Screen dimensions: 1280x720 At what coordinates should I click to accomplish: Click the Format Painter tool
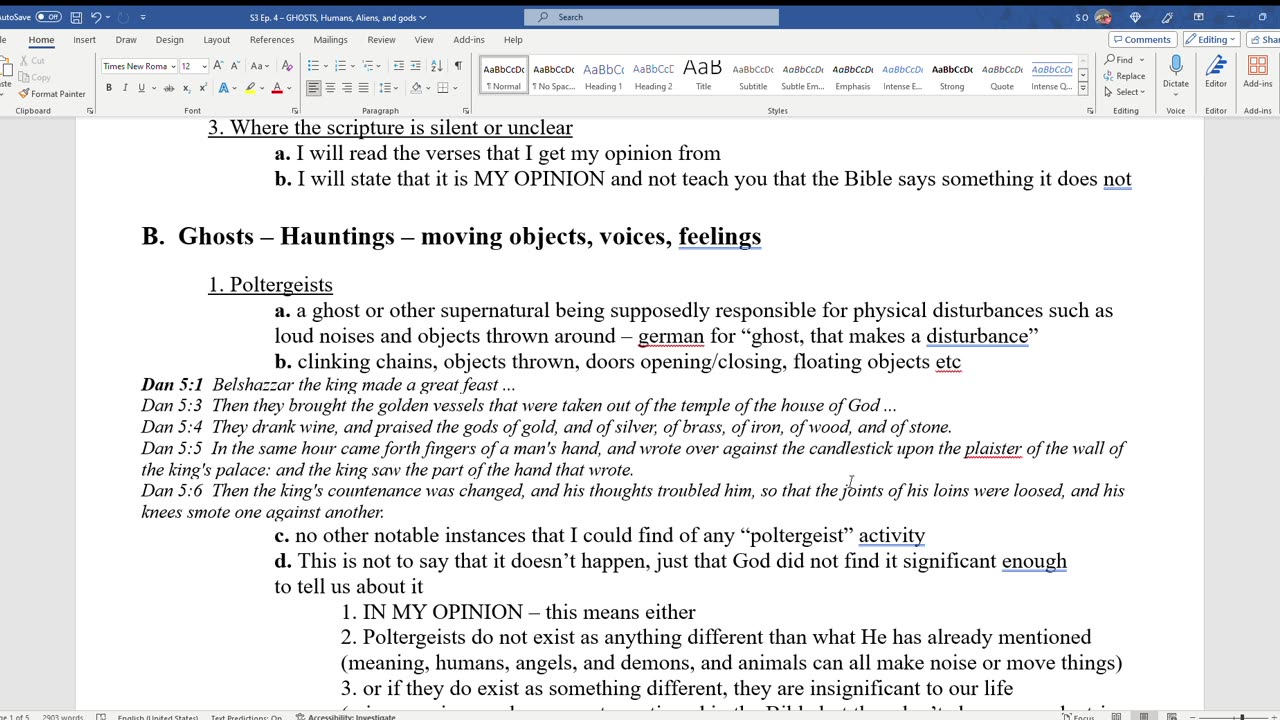pos(52,94)
